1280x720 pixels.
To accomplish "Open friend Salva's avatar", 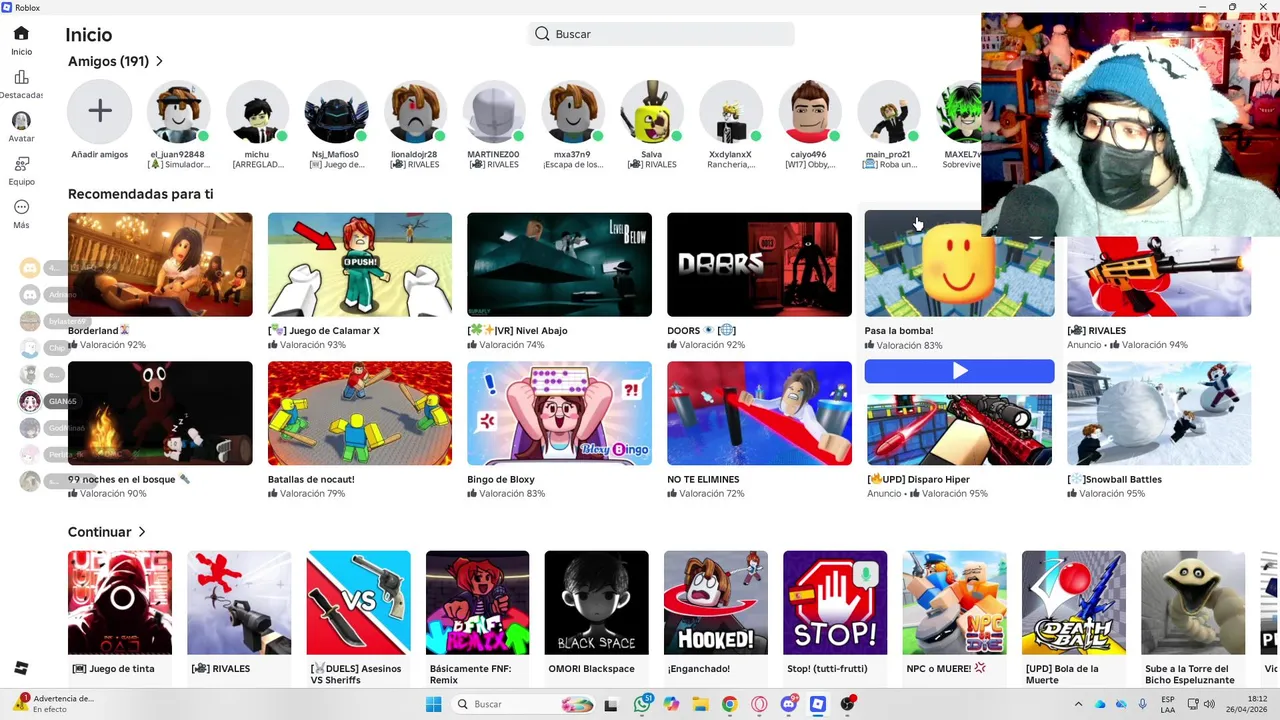I will pyautogui.click(x=652, y=112).
